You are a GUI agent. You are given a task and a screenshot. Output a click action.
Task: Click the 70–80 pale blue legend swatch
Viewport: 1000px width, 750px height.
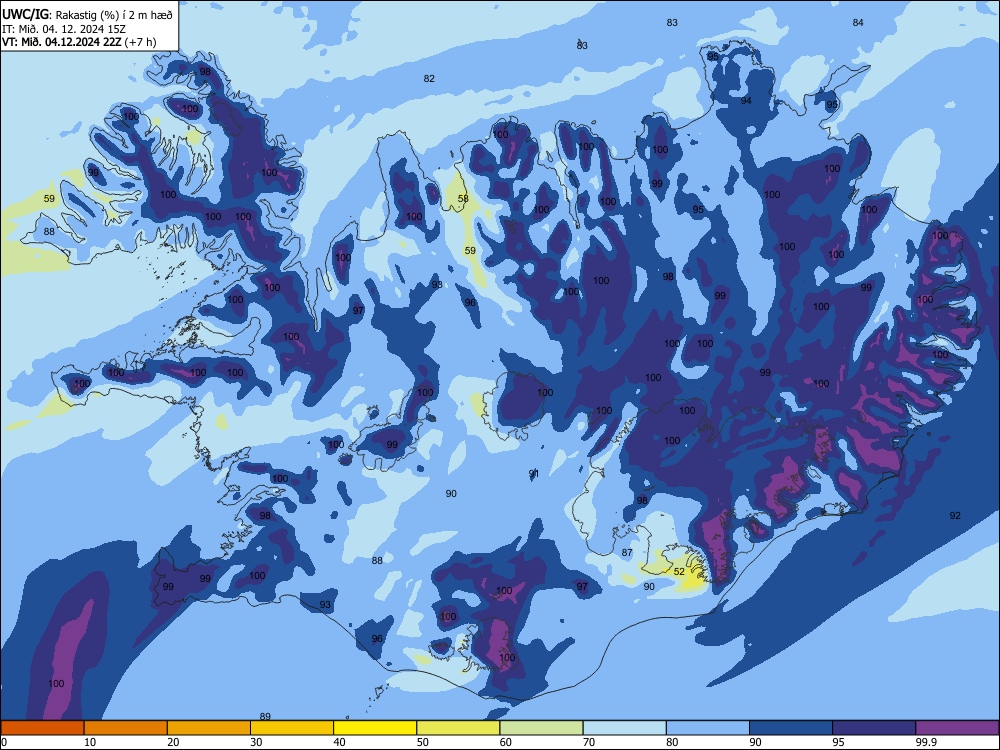point(624,728)
